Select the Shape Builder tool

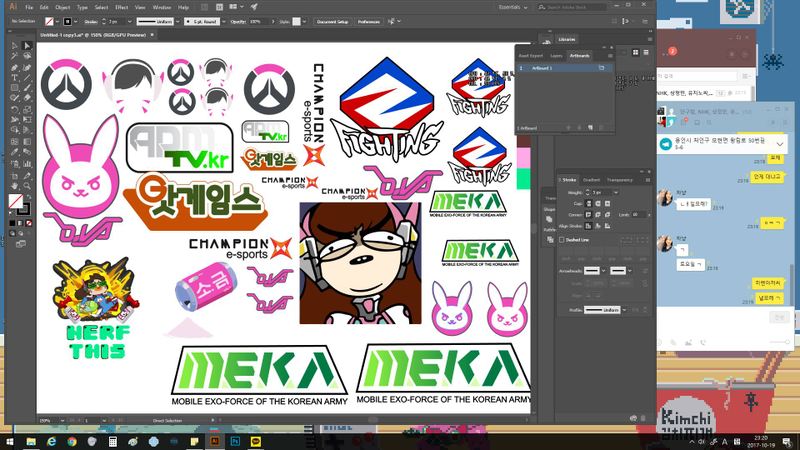pos(14,131)
